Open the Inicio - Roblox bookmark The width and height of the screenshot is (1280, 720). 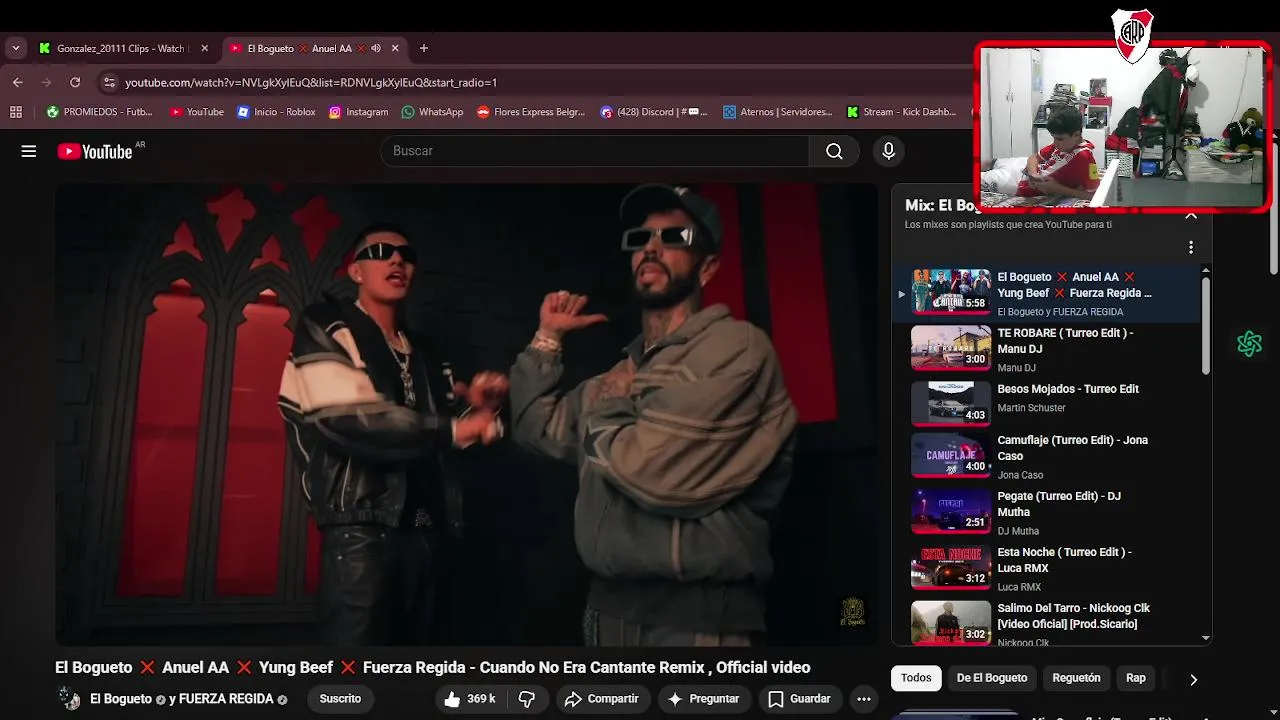point(276,112)
